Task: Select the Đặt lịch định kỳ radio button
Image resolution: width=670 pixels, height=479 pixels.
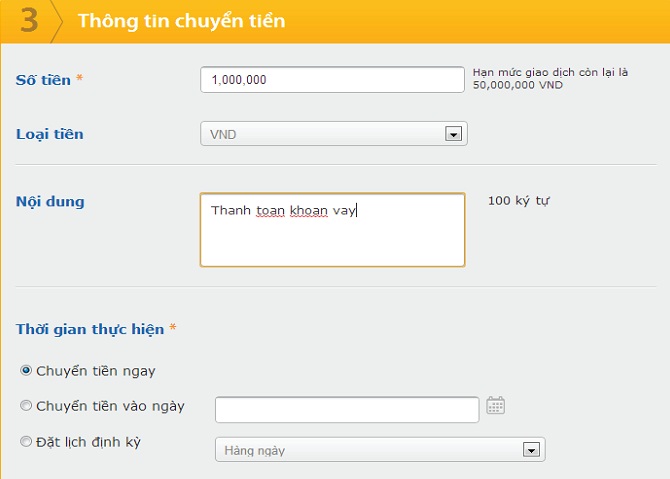Action: (x=26, y=441)
